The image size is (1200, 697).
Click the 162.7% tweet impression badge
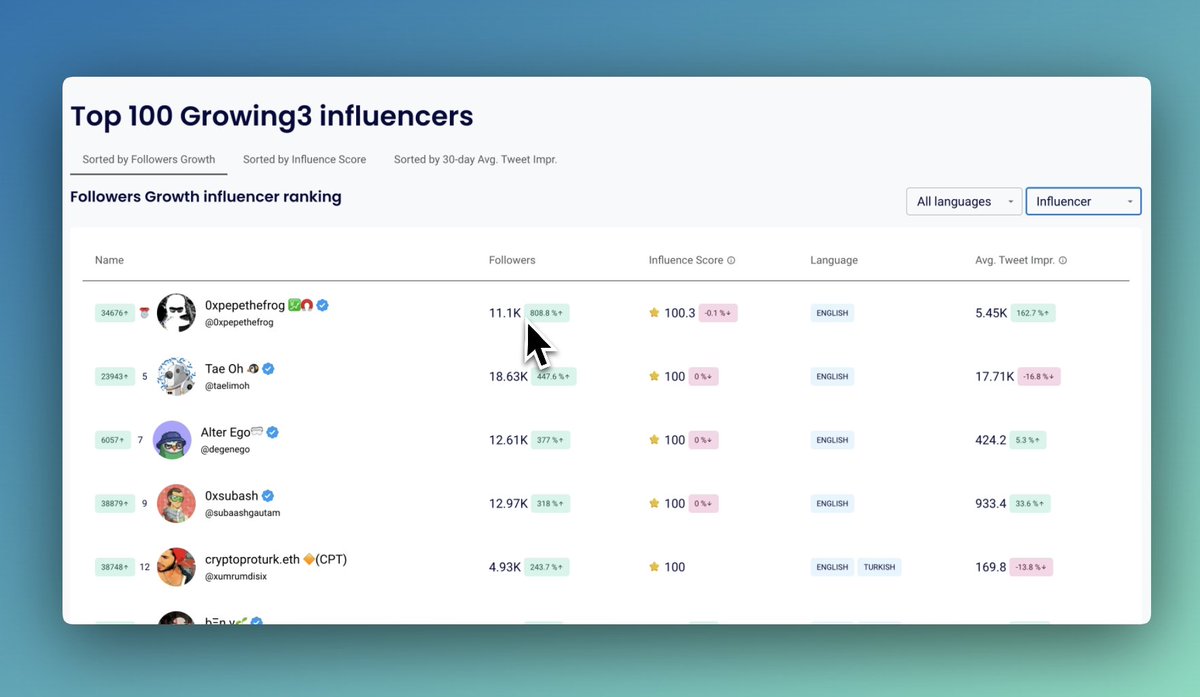click(1033, 313)
